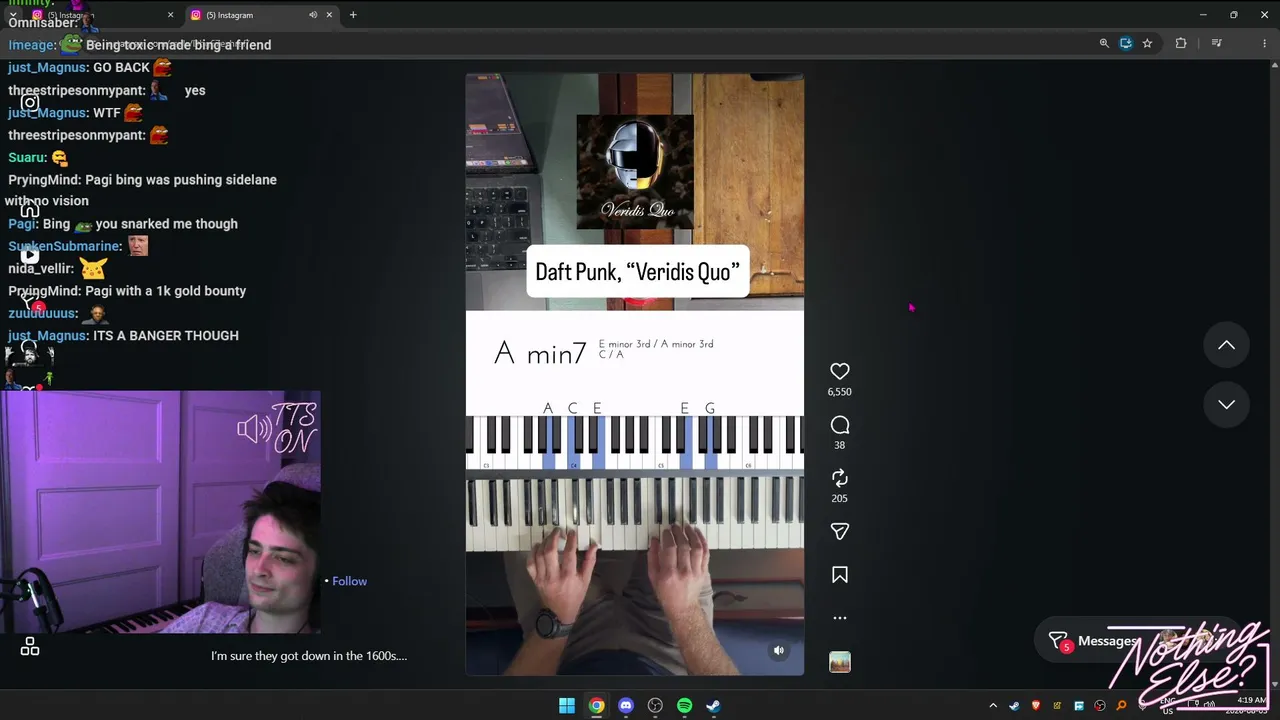1280x720 pixels.
Task: Open Chrome from the taskbar
Action: tap(596, 706)
